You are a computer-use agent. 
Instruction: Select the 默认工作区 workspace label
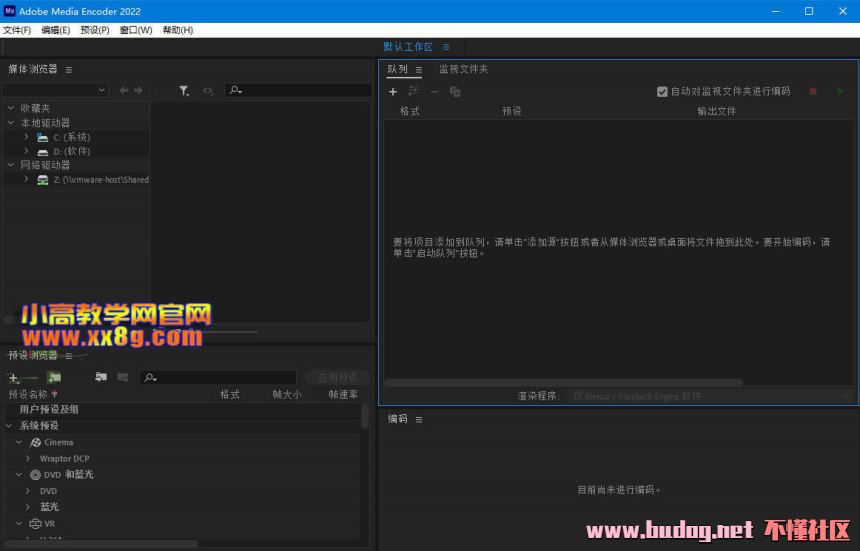408,47
